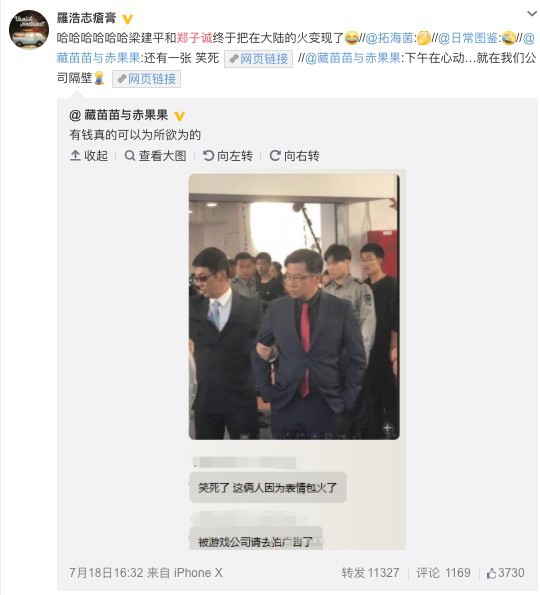The image size is (540, 595).
Task: Collapse the image with 收起
Action: [x=89, y=156]
